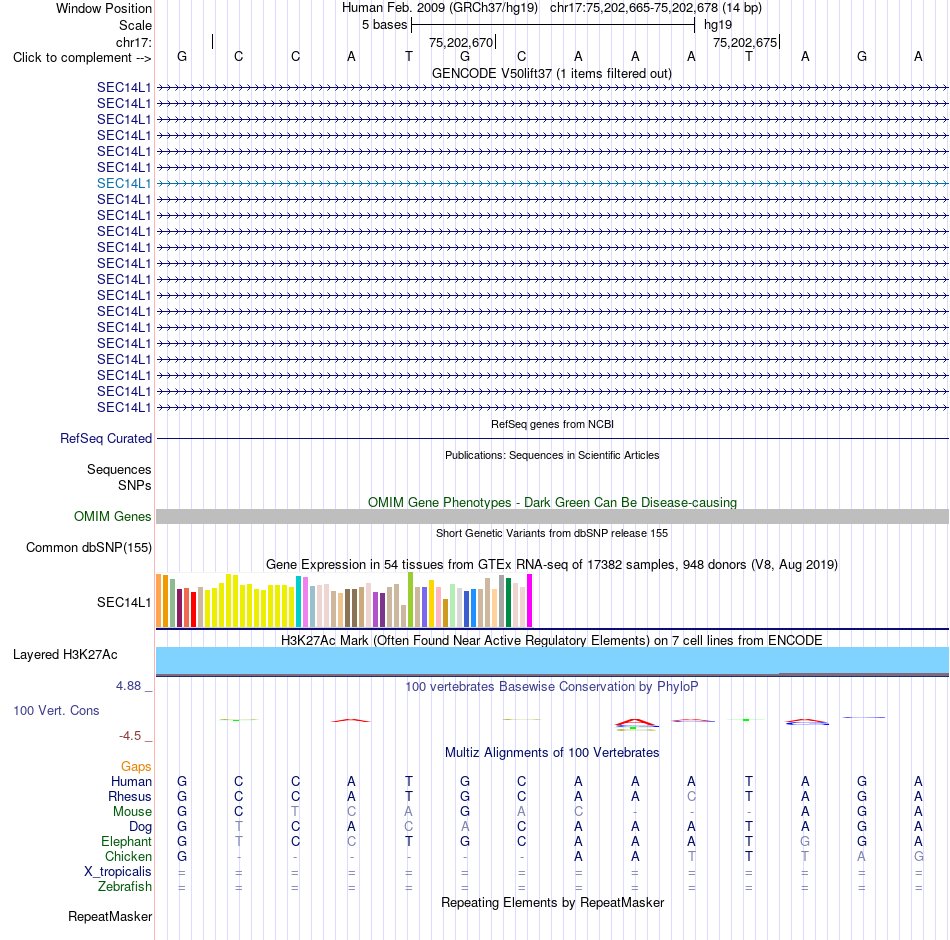Open 'Short Genetic Variants from dbSNP release 155'
This screenshot has height=940, width=950.
click(x=552, y=533)
